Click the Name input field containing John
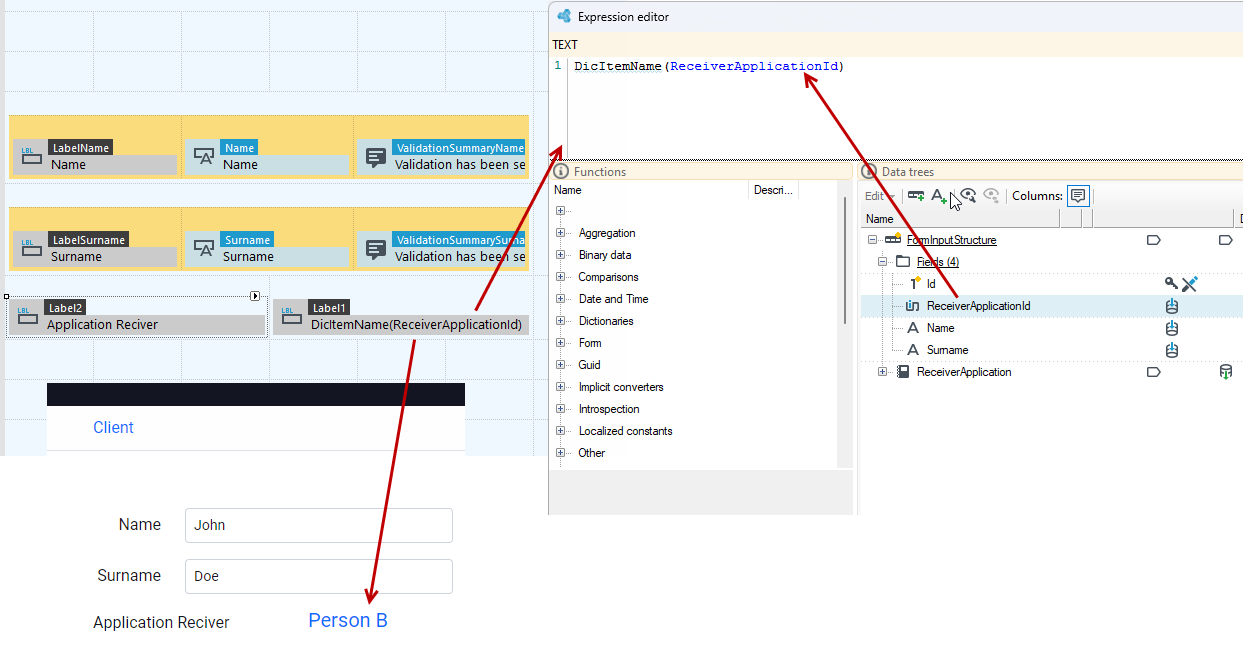 click(319, 525)
